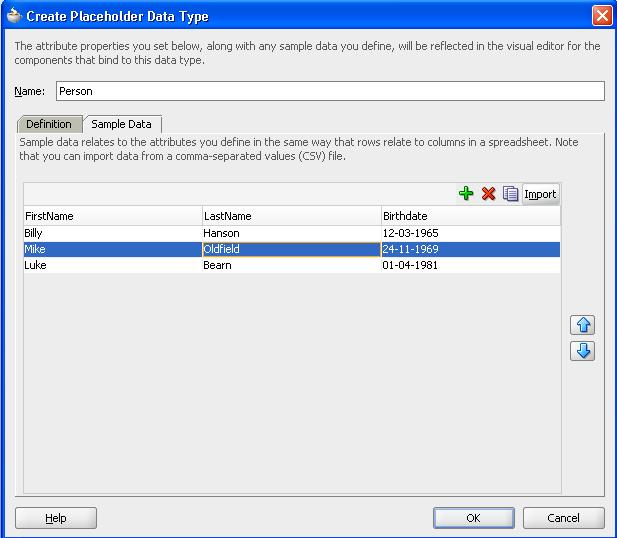This screenshot has width=617, height=538.
Task: Click the red X delete row icon
Action: point(488,194)
